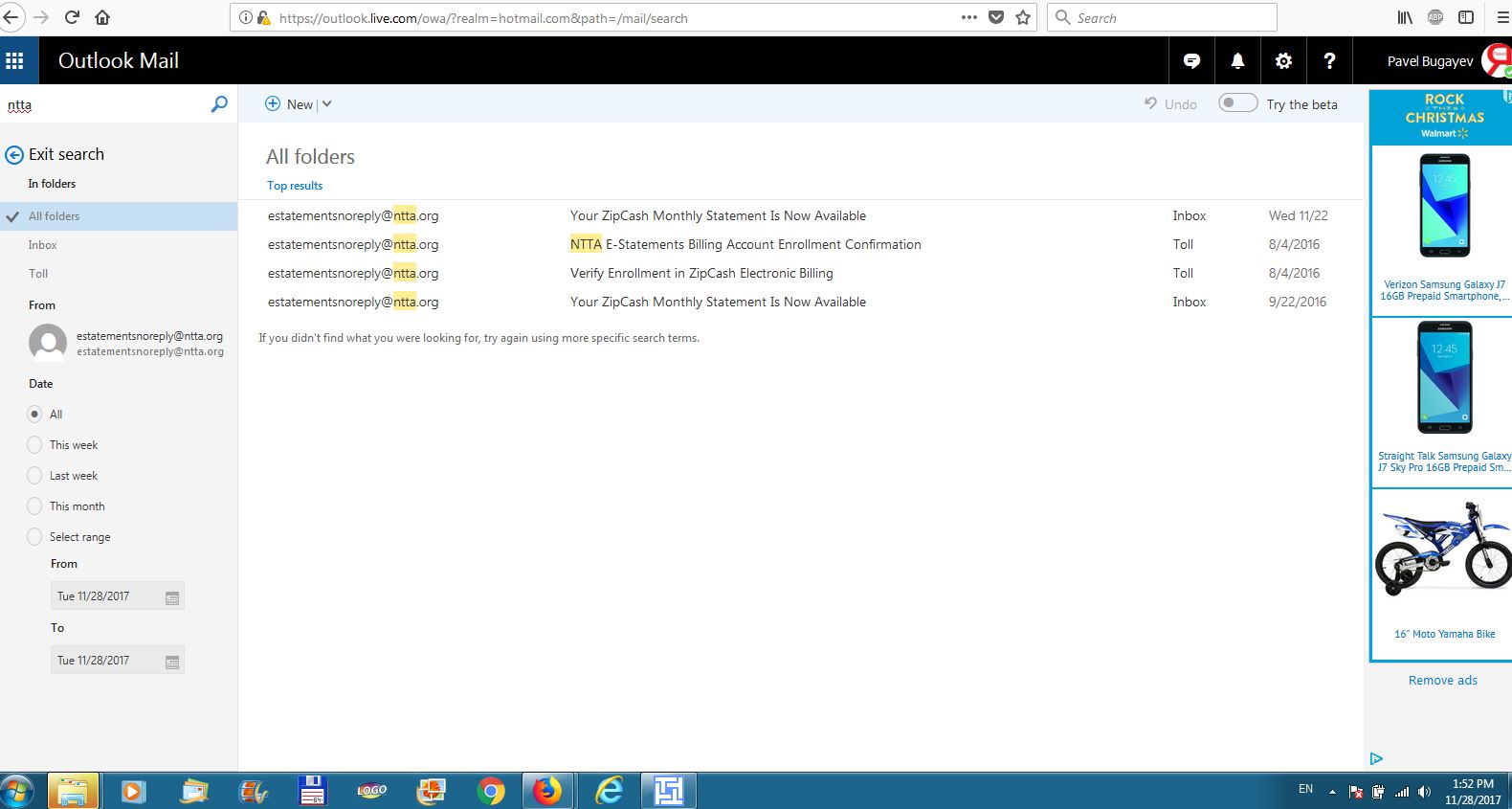
Task: Bookmark this page with star icon
Action: pyautogui.click(x=1023, y=17)
